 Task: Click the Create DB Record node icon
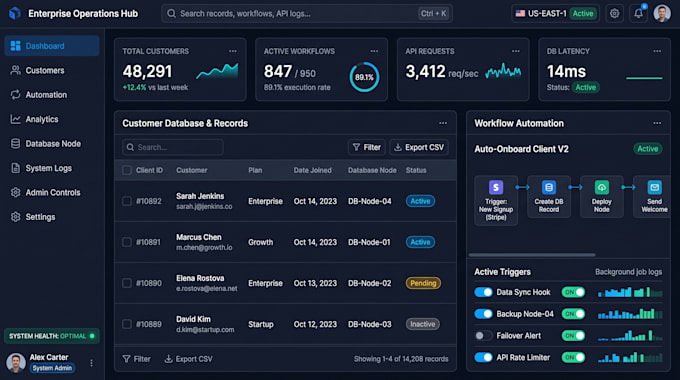tap(549, 187)
